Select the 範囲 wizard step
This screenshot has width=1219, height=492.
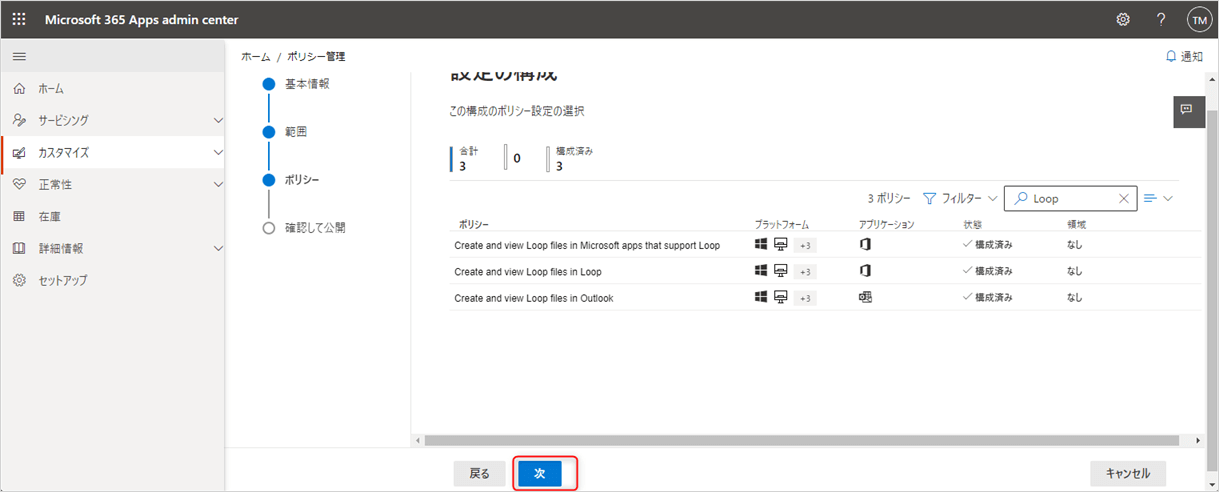click(296, 132)
